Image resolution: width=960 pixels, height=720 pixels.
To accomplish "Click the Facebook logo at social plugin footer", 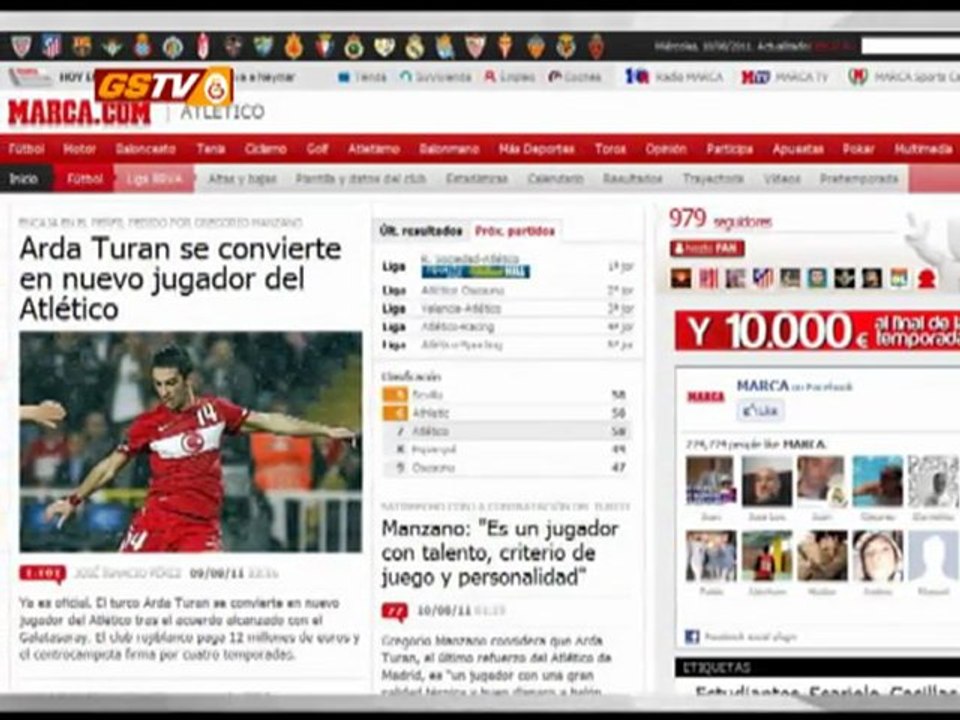I will [692, 636].
